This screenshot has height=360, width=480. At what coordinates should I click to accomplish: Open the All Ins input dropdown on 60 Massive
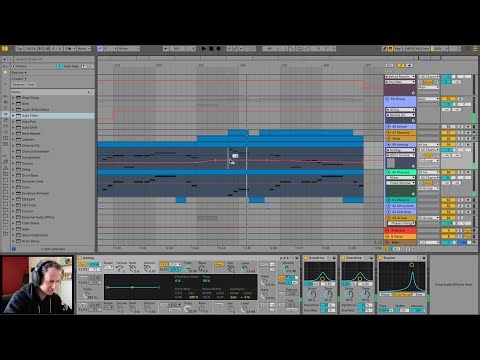(428, 172)
